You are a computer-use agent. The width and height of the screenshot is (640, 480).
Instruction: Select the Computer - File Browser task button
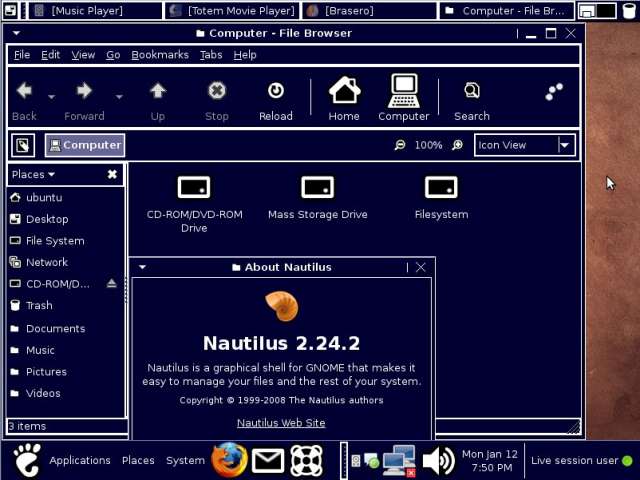tap(506, 11)
